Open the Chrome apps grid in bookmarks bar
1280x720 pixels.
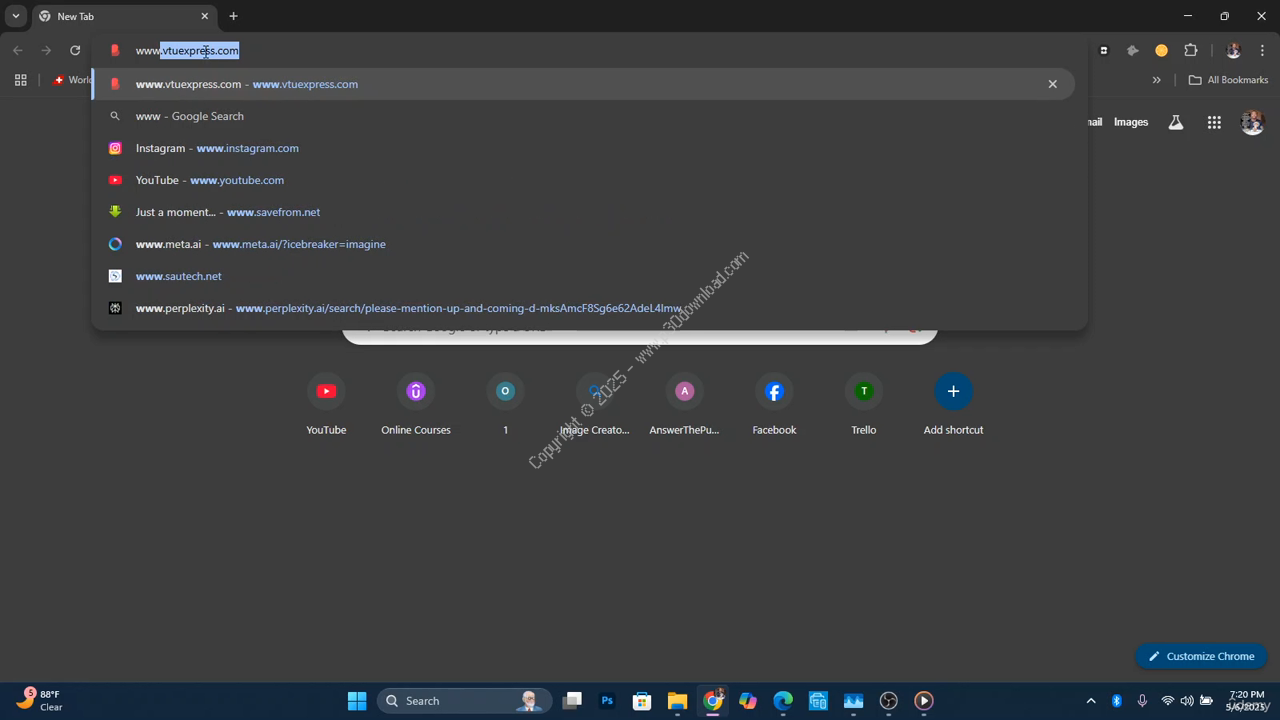pos(20,80)
